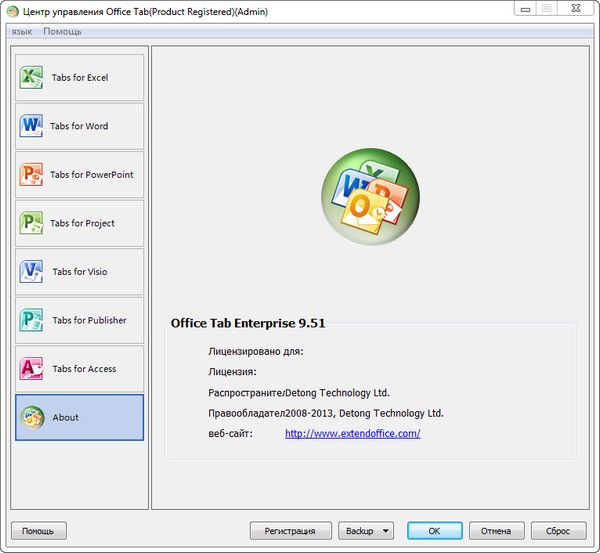Click the Publisher icon in the sidebar
Screen dimensions: 600x553
click(x=31, y=320)
